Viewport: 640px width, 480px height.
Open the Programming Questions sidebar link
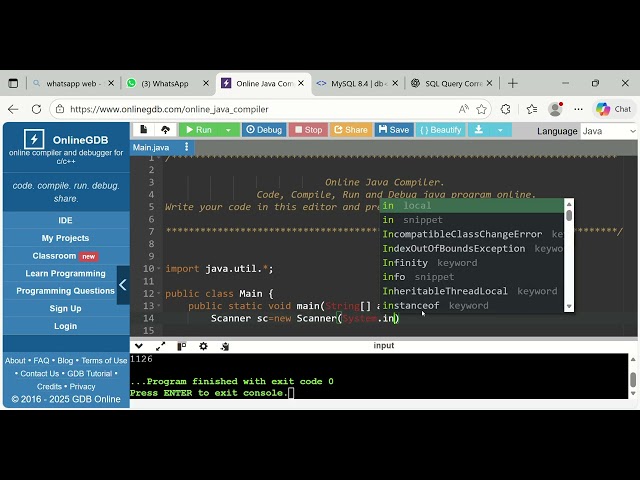coord(65,291)
